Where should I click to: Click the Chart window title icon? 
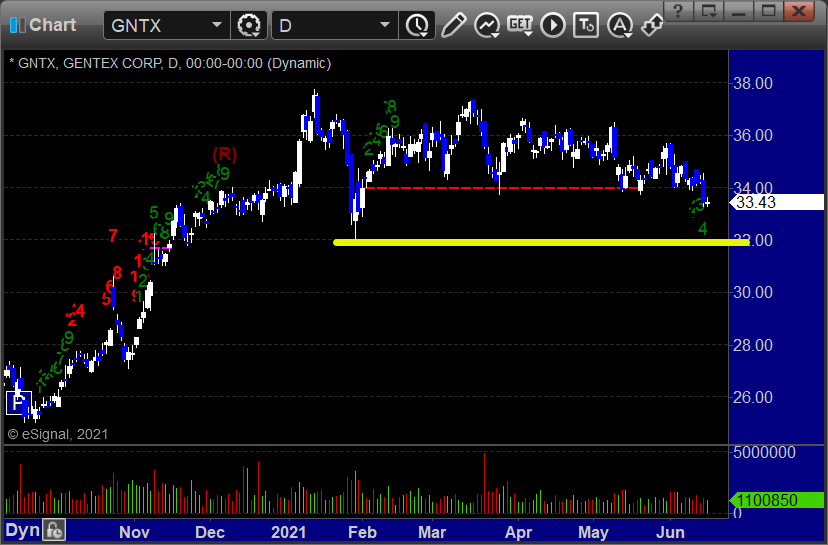click(17, 25)
